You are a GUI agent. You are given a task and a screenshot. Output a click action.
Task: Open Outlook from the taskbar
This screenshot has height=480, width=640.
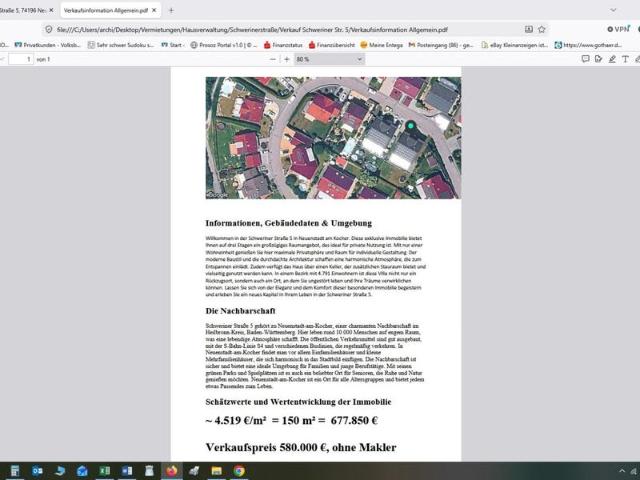click(x=37, y=471)
